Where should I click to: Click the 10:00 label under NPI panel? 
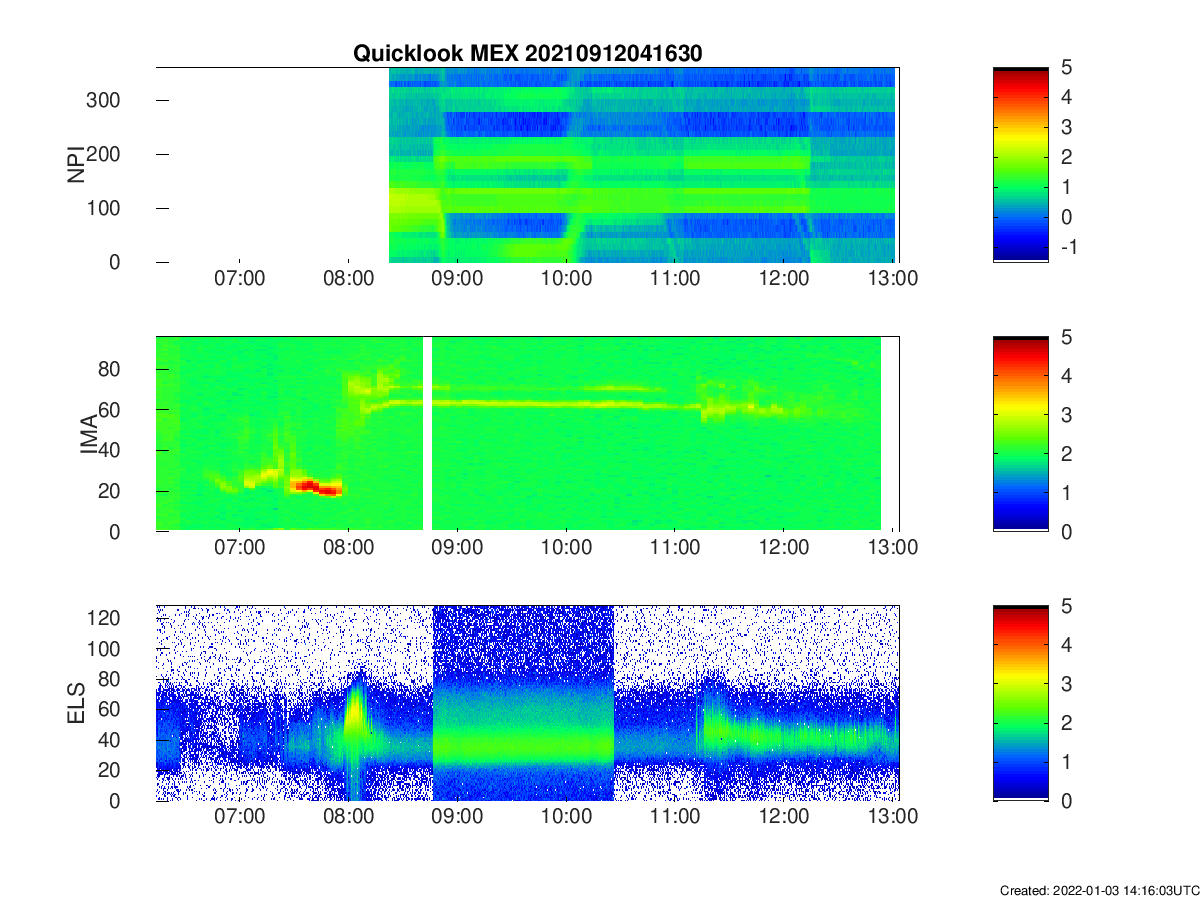[x=566, y=279]
